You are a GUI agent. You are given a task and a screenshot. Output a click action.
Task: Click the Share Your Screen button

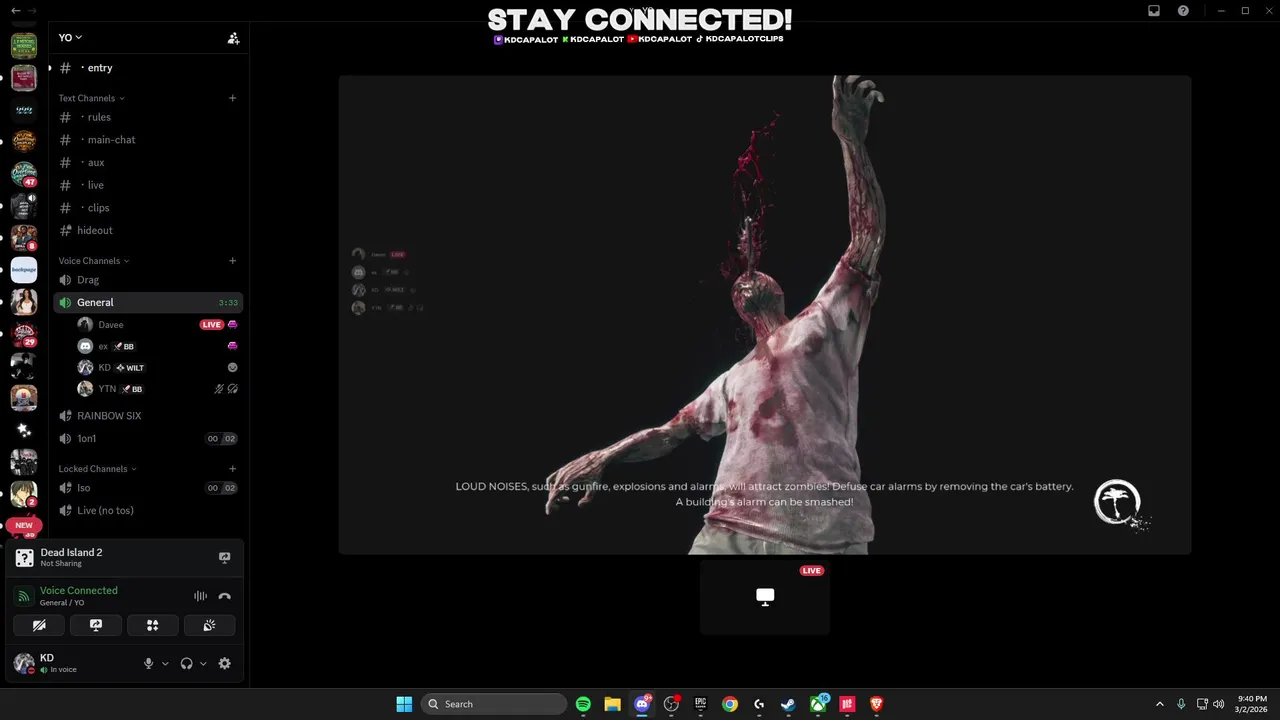click(x=96, y=625)
